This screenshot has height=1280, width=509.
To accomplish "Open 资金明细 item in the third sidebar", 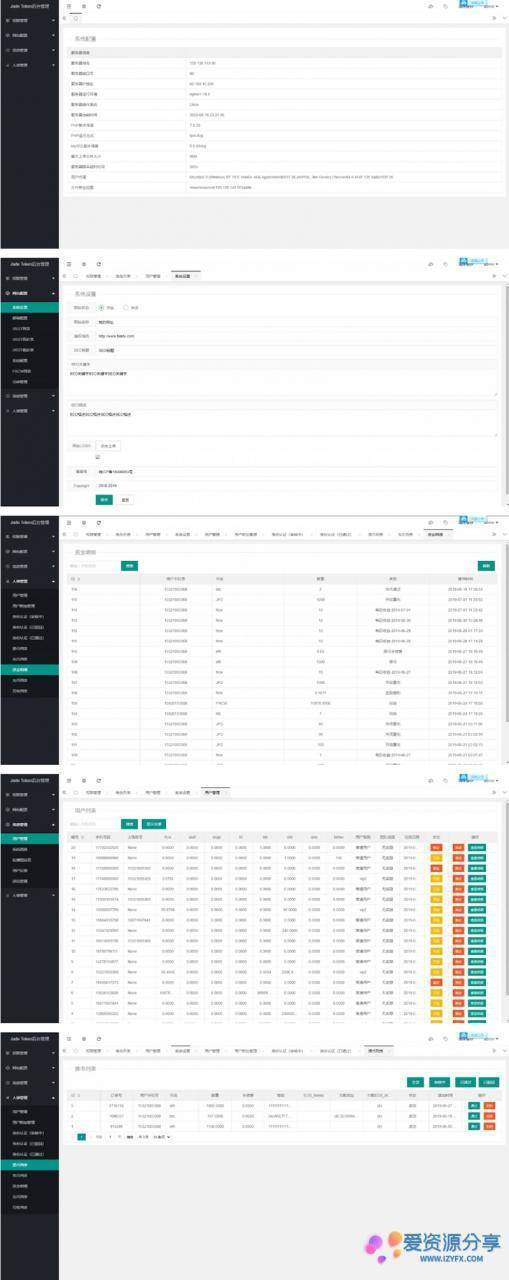I will click(x=29, y=670).
